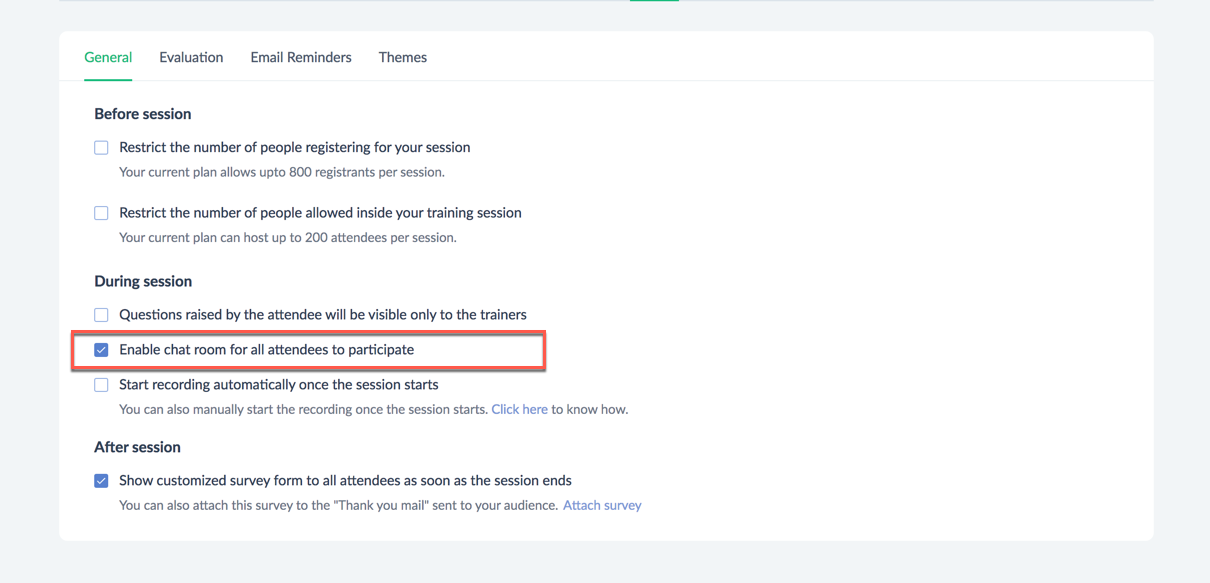The width and height of the screenshot is (1210, 583).
Task: Click the 'After session' section heading
Action: (137, 447)
